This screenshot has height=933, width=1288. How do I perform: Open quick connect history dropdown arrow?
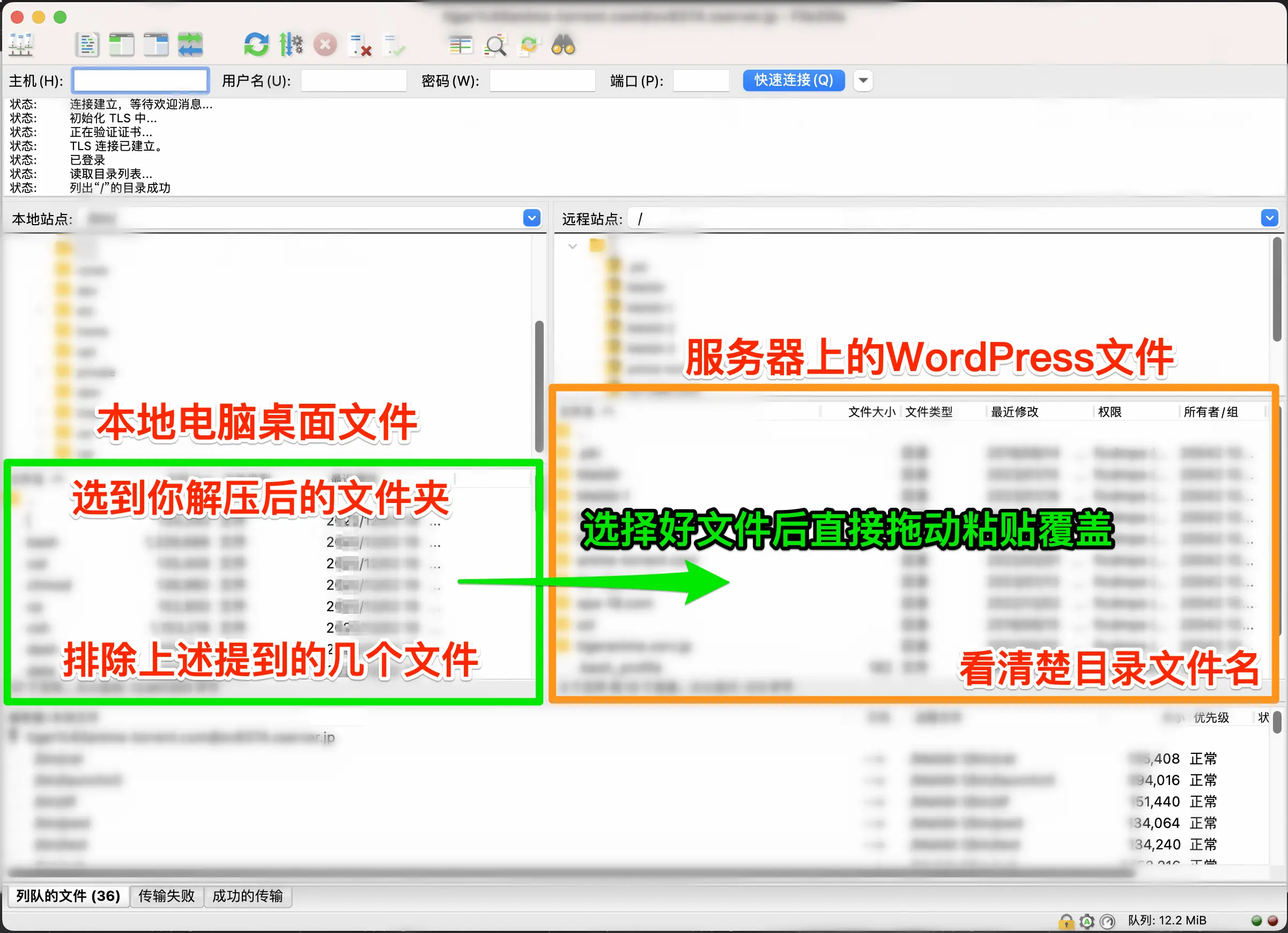[x=863, y=80]
